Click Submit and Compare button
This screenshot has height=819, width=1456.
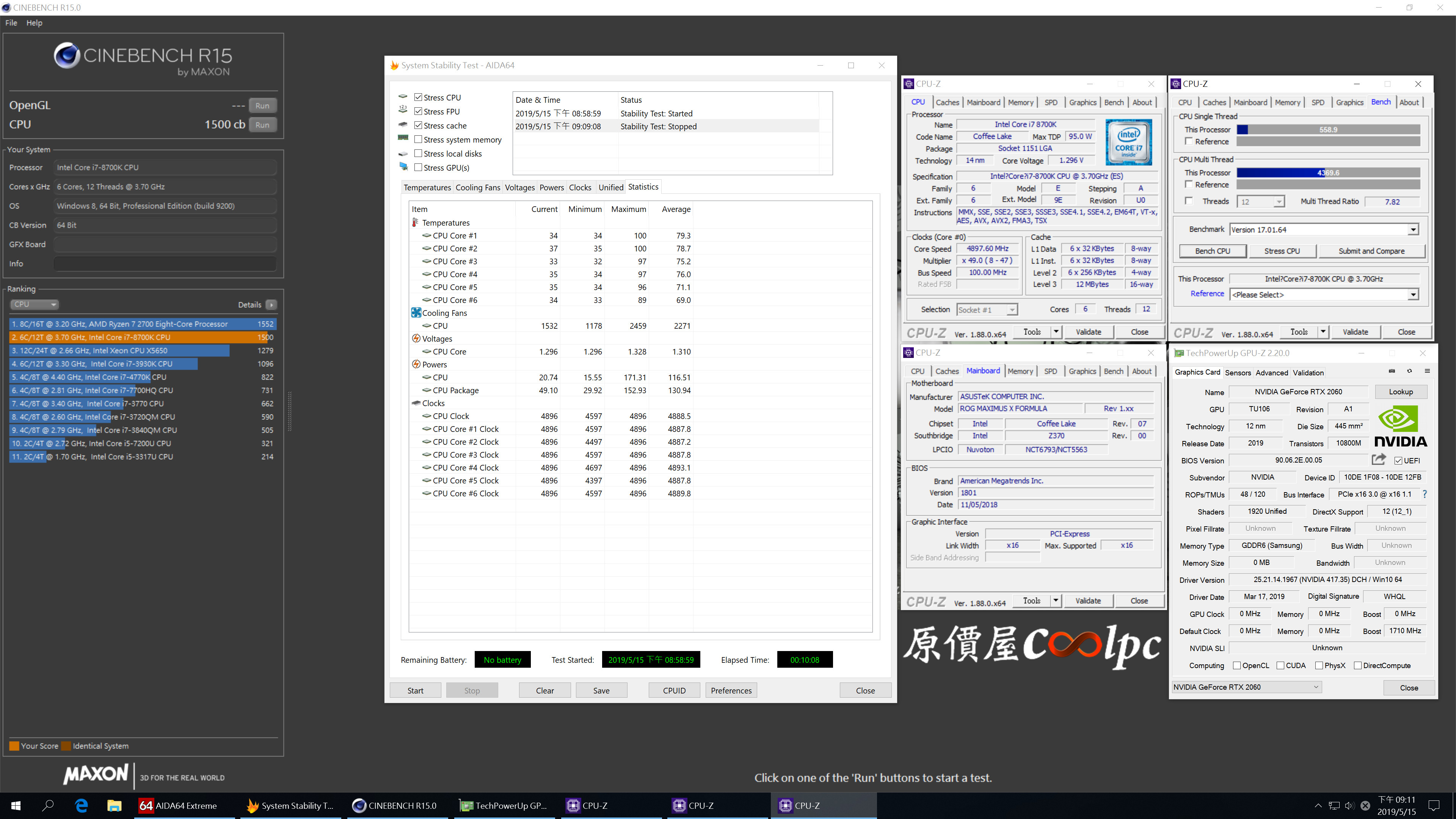coord(1371,251)
